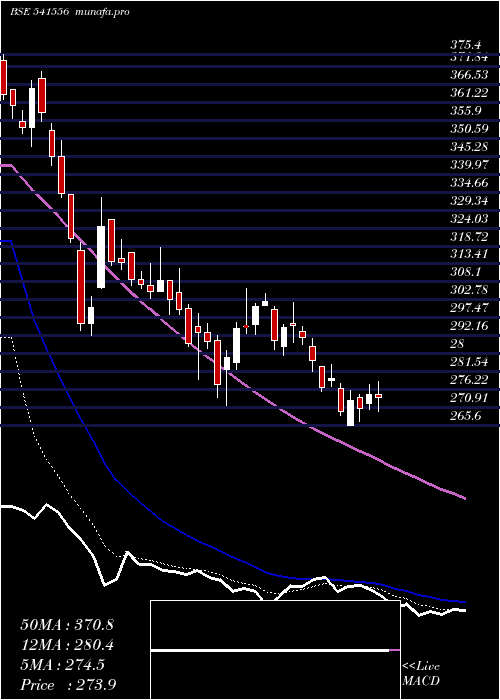Select the 302.78 price axis label

coord(469,290)
